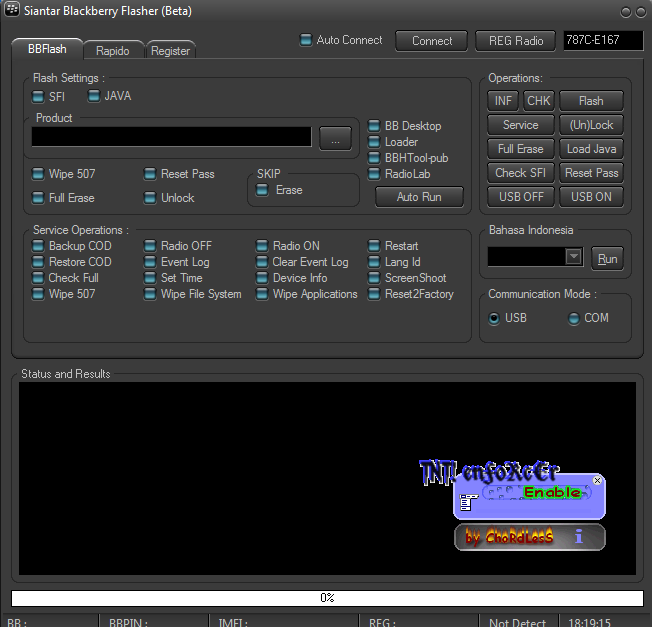Browse for product with the ... button
This screenshot has height=627, width=652.
click(335, 138)
